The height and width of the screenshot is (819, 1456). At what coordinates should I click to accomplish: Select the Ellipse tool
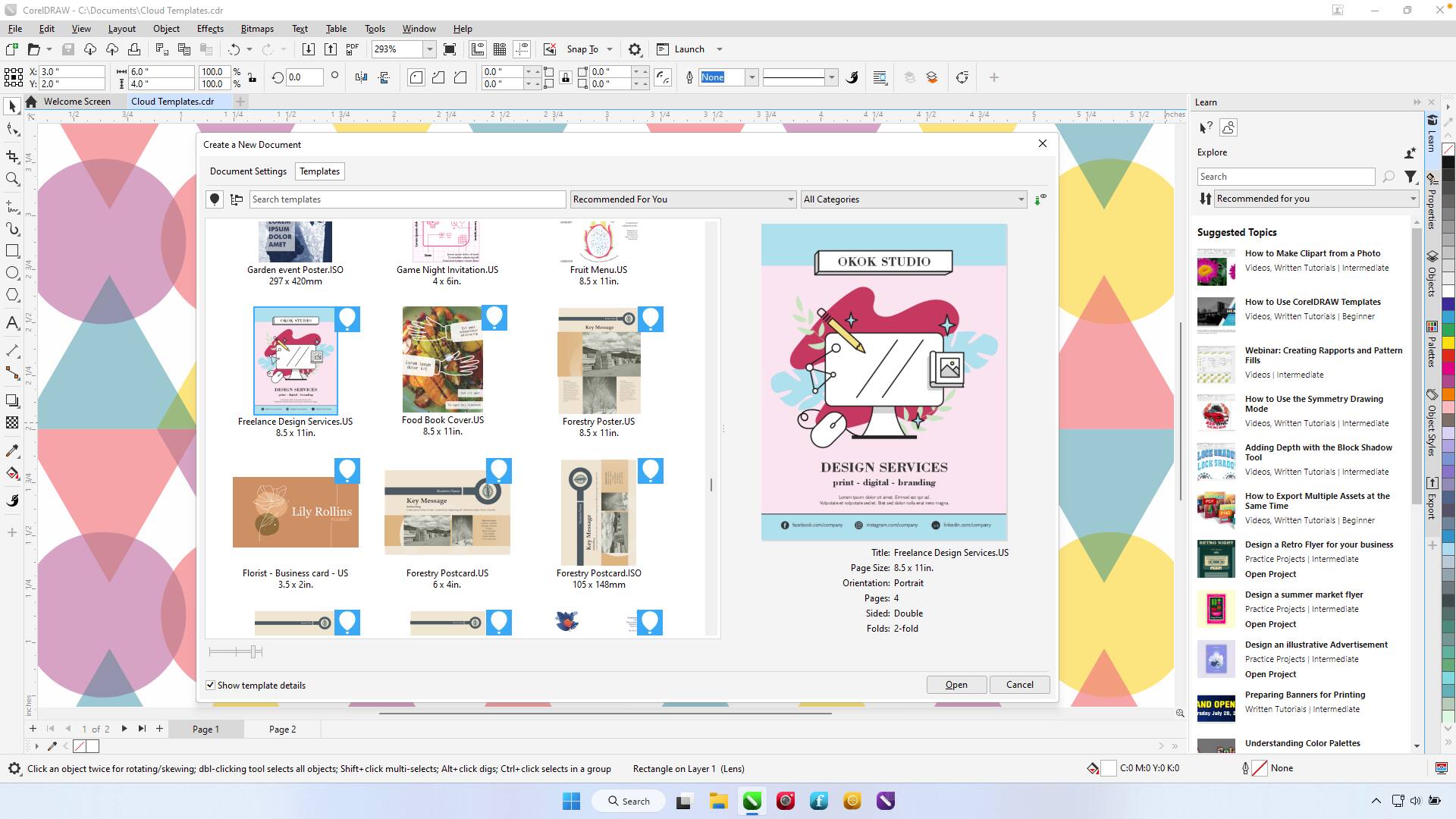[x=12, y=273]
